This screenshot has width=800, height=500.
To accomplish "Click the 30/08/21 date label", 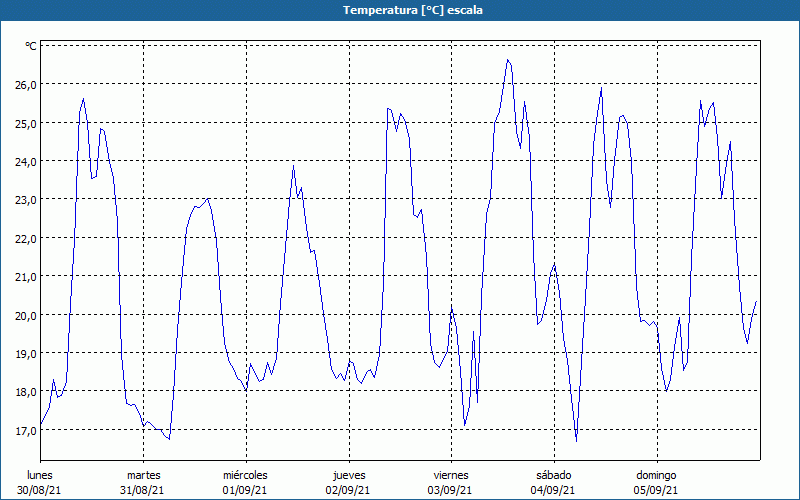I will [39, 490].
